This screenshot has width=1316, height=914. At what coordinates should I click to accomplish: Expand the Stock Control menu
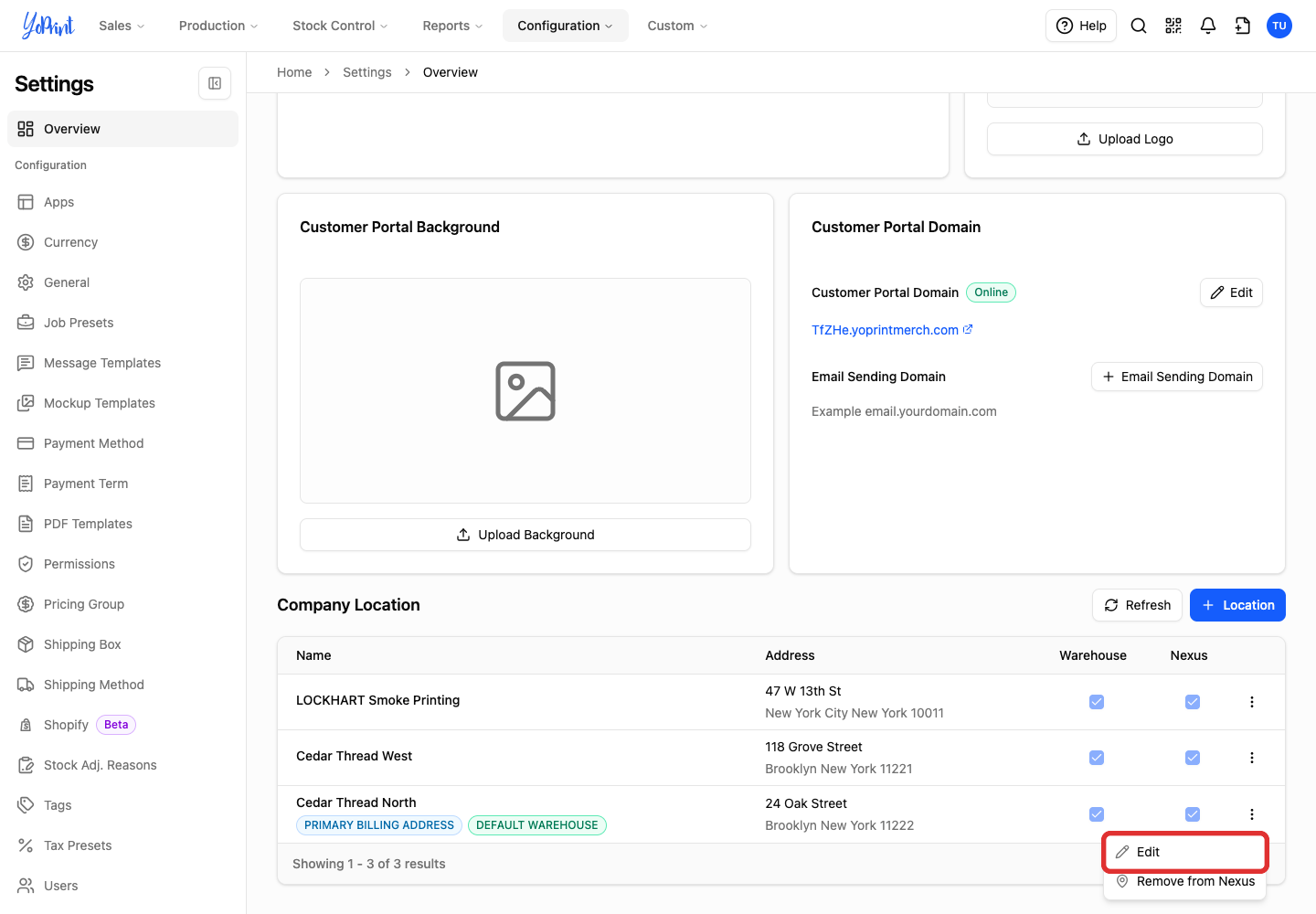[x=340, y=26]
